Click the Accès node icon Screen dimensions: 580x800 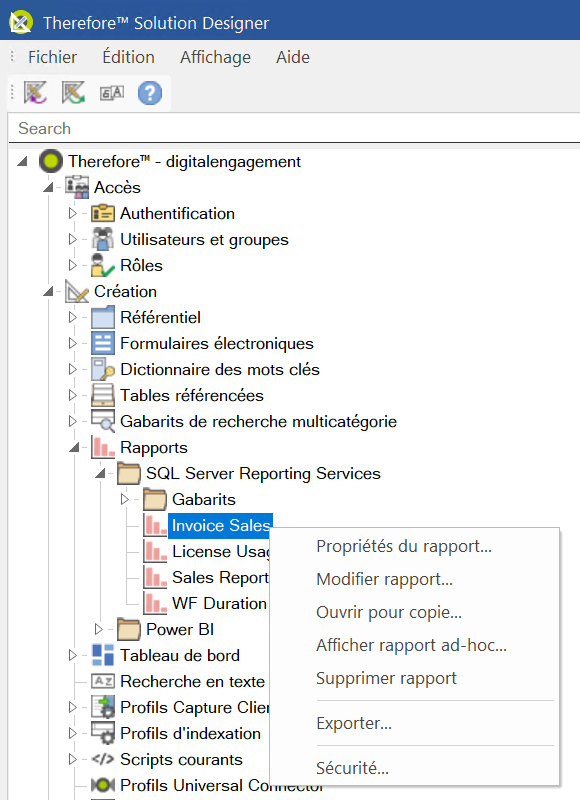(77, 187)
